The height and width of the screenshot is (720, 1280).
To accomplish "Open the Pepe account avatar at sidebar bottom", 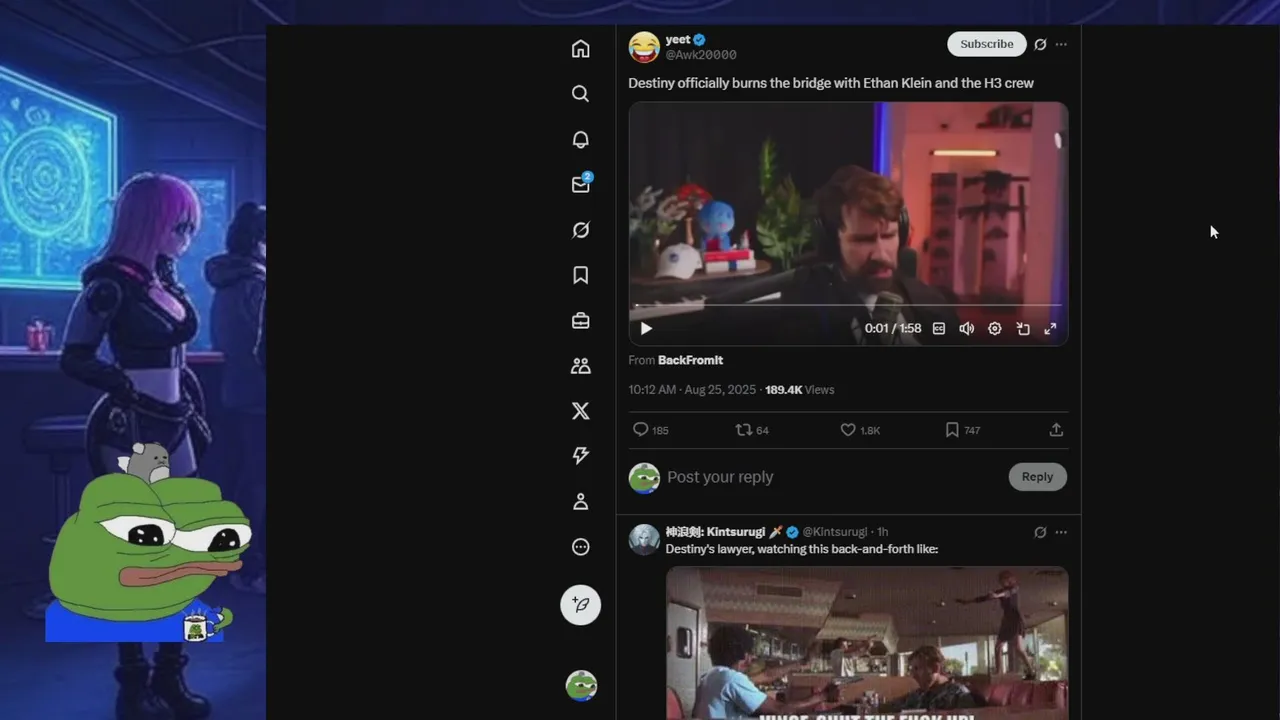I will 581,686.
